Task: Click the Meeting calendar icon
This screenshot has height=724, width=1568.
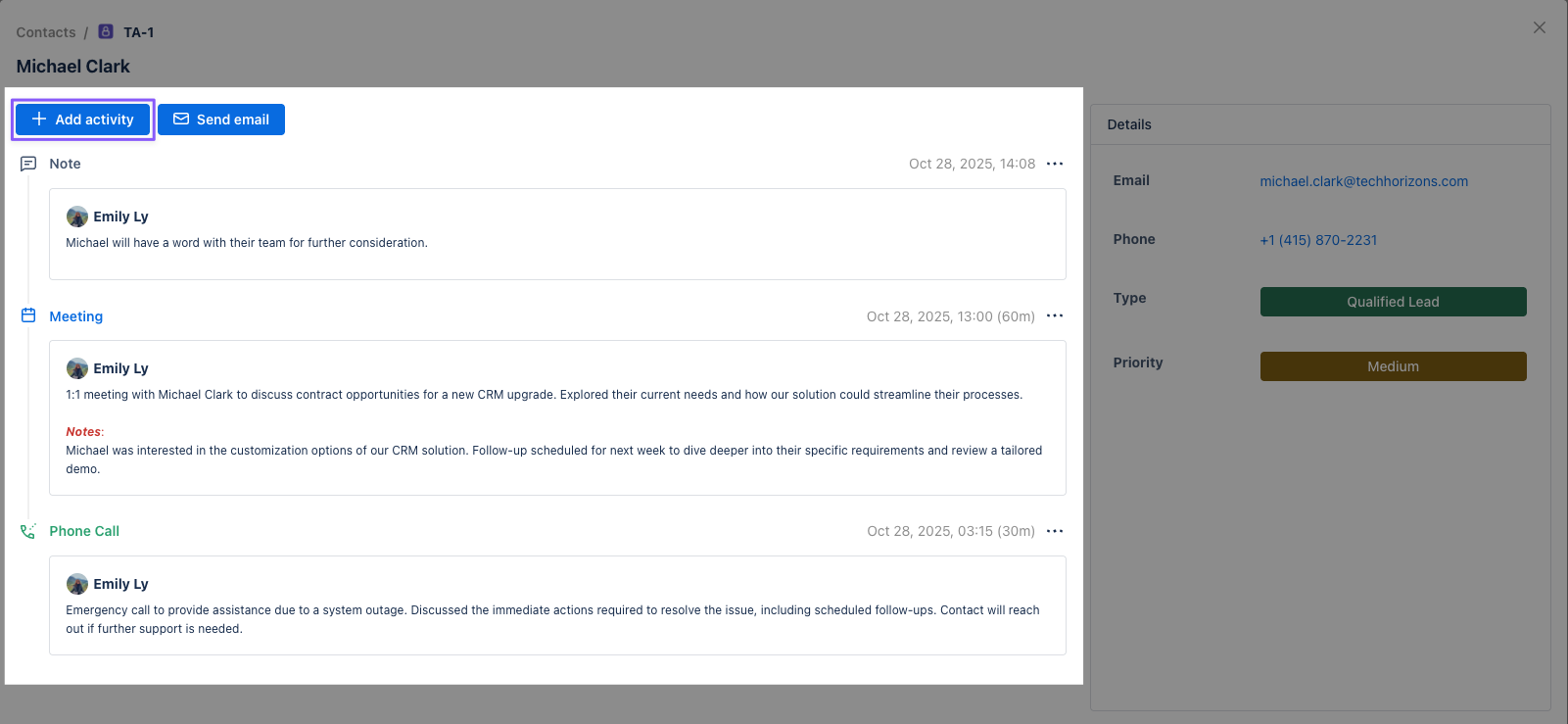Action: click(x=28, y=315)
